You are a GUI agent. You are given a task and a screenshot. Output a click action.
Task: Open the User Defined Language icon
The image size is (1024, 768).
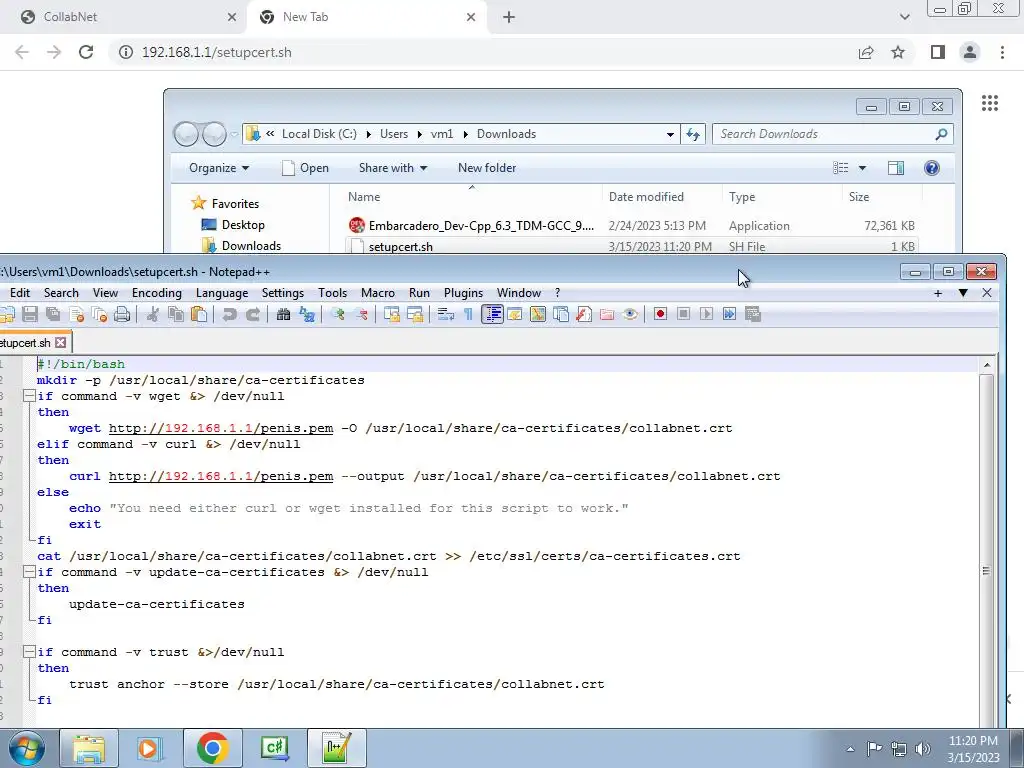click(514, 314)
